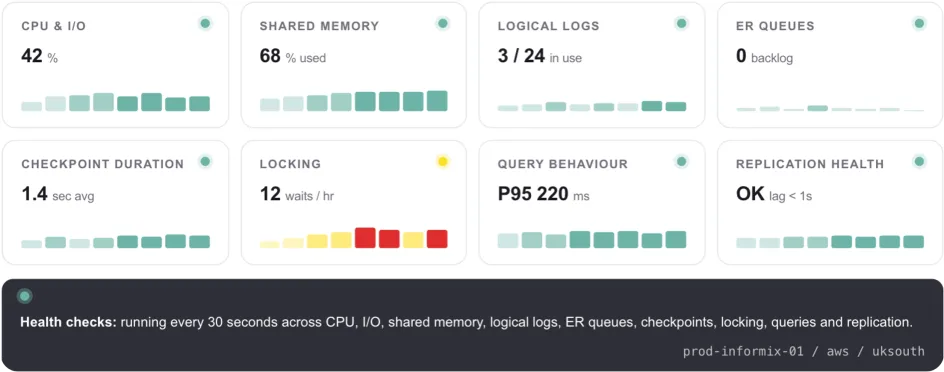Screen dimensions: 944x372
Task: Click the last bar in Replication Health chart
Action: pos(913,242)
